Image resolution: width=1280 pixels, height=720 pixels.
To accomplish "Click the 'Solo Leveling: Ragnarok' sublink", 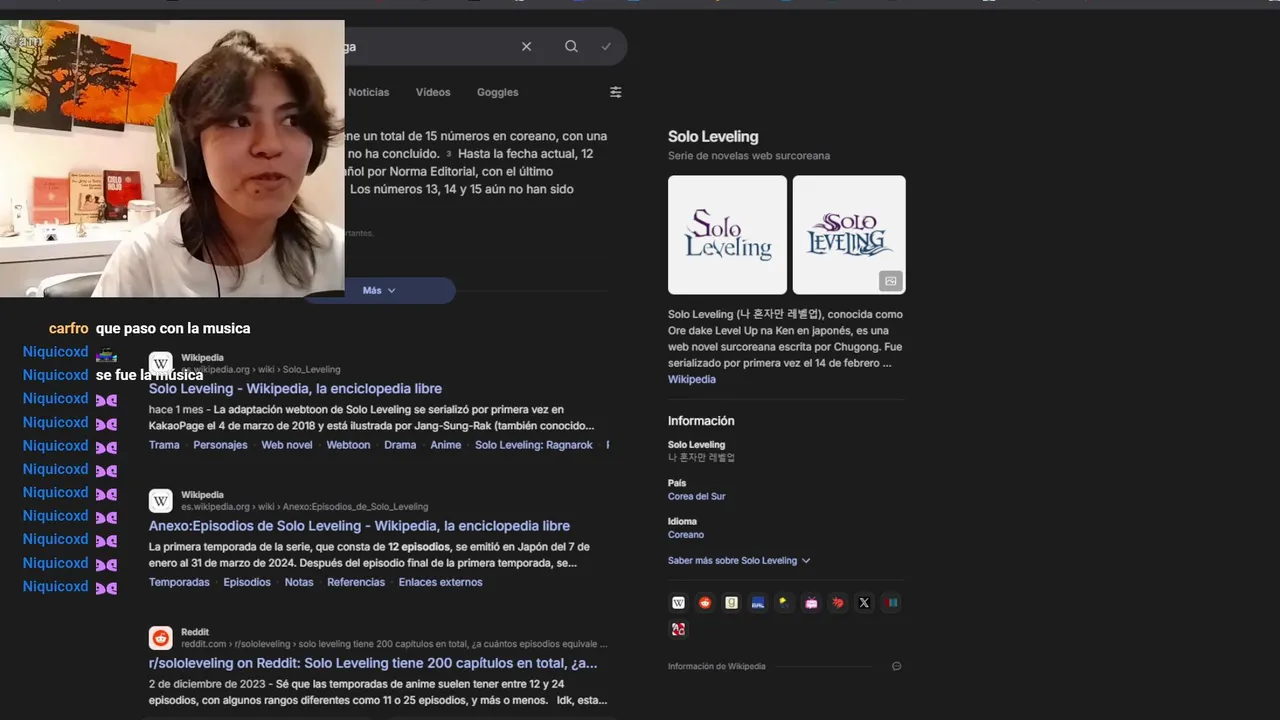I will (x=534, y=445).
